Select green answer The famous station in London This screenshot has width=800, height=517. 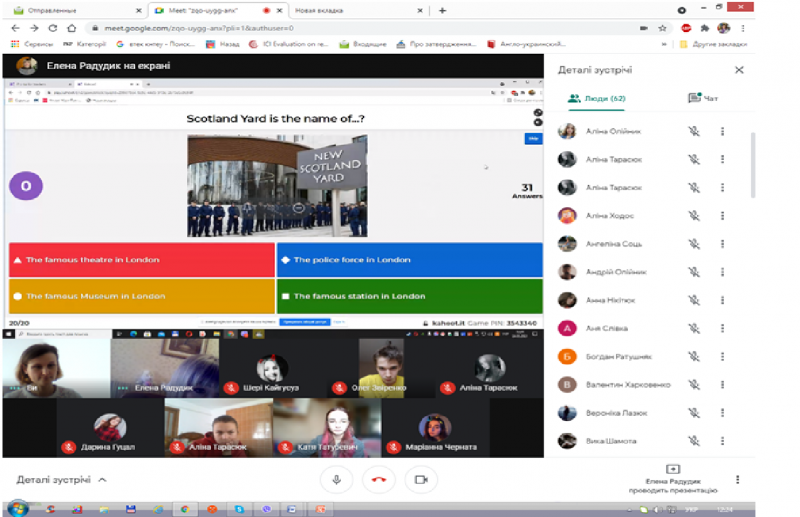pos(410,296)
